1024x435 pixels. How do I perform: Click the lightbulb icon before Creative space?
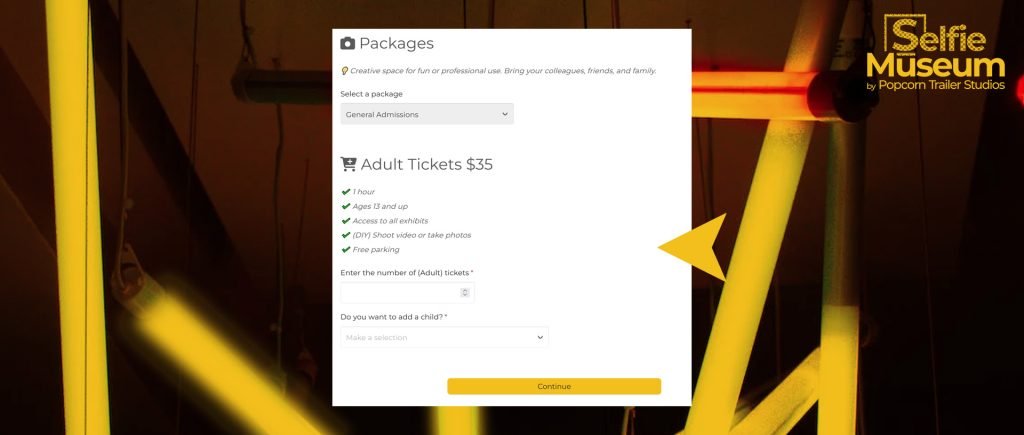[344, 71]
